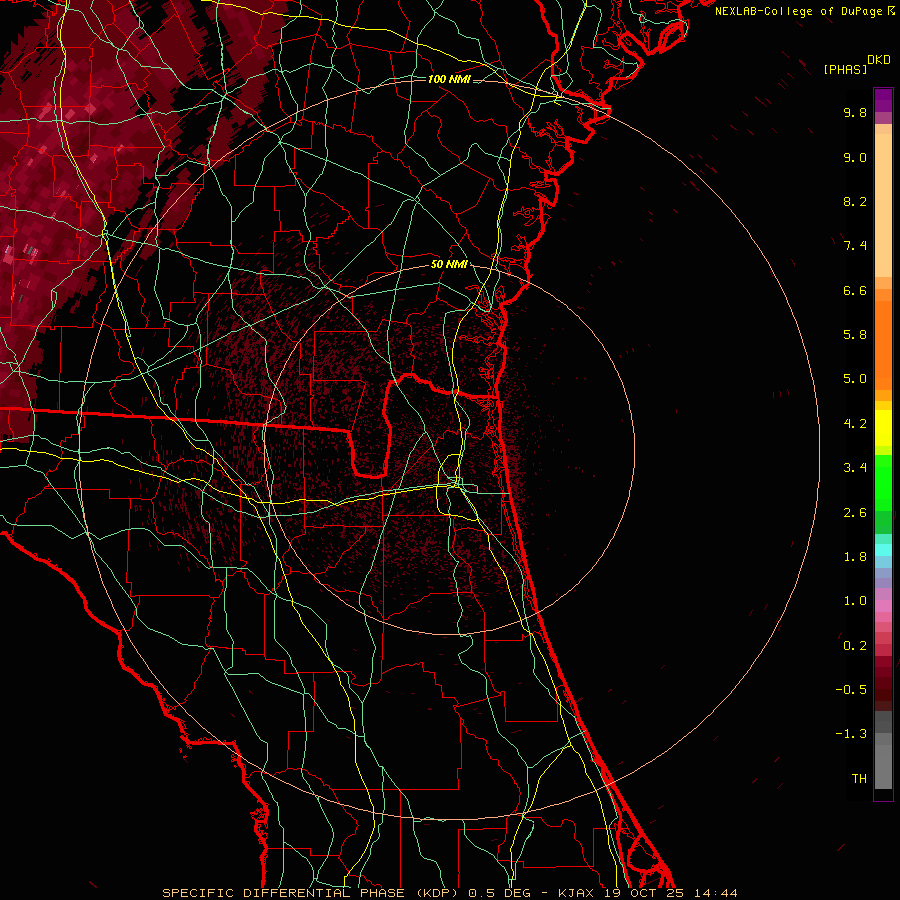Select the -0.5 scale value
This screenshot has width=900, height=900.
[x=851, y=690]
